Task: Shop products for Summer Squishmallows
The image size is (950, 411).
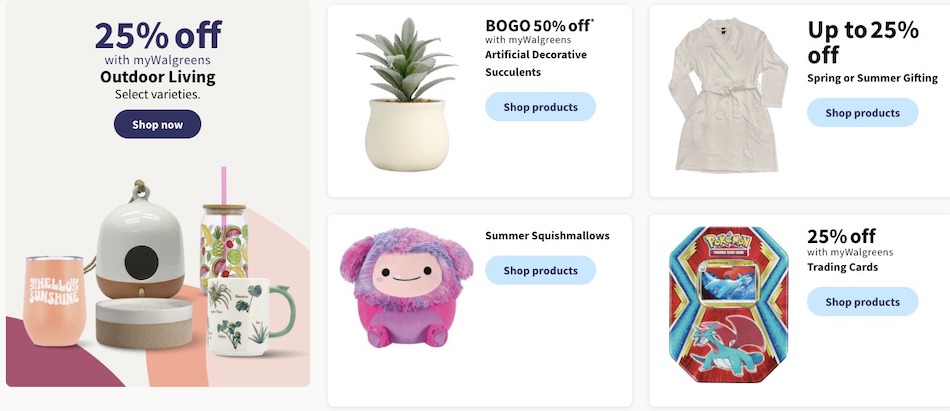Action: click(540, 270)
